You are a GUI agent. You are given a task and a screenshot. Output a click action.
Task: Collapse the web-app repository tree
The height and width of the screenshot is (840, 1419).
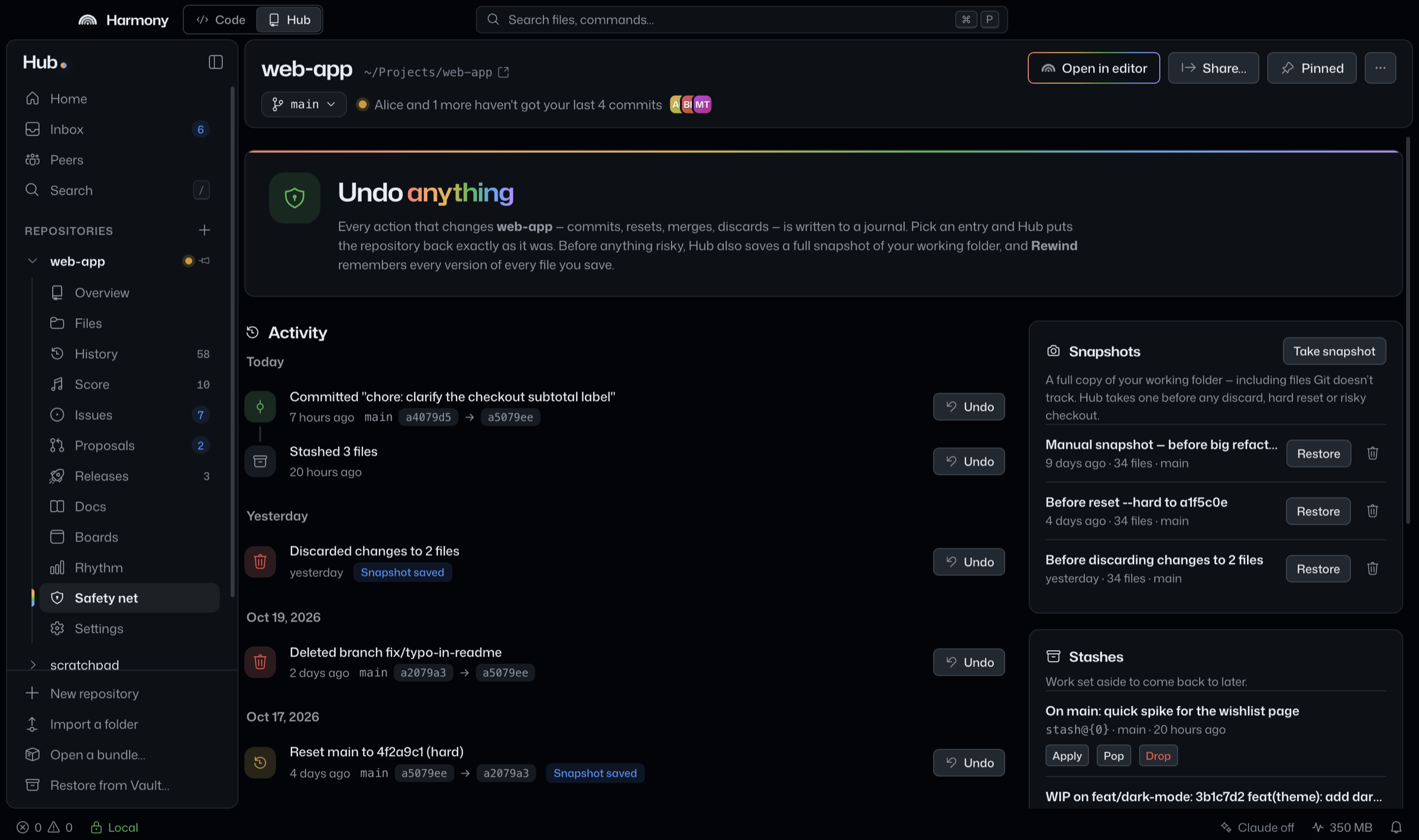33,261
